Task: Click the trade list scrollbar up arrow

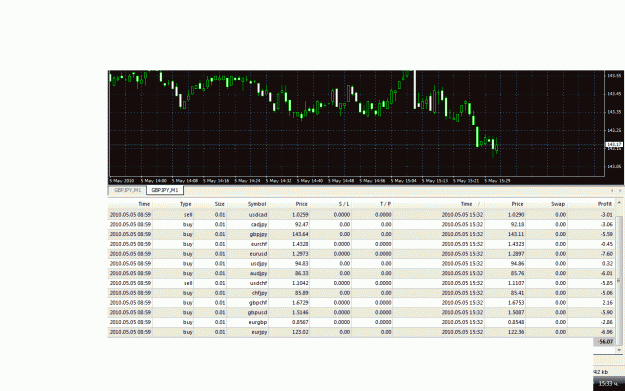Action: pos(619,203)
